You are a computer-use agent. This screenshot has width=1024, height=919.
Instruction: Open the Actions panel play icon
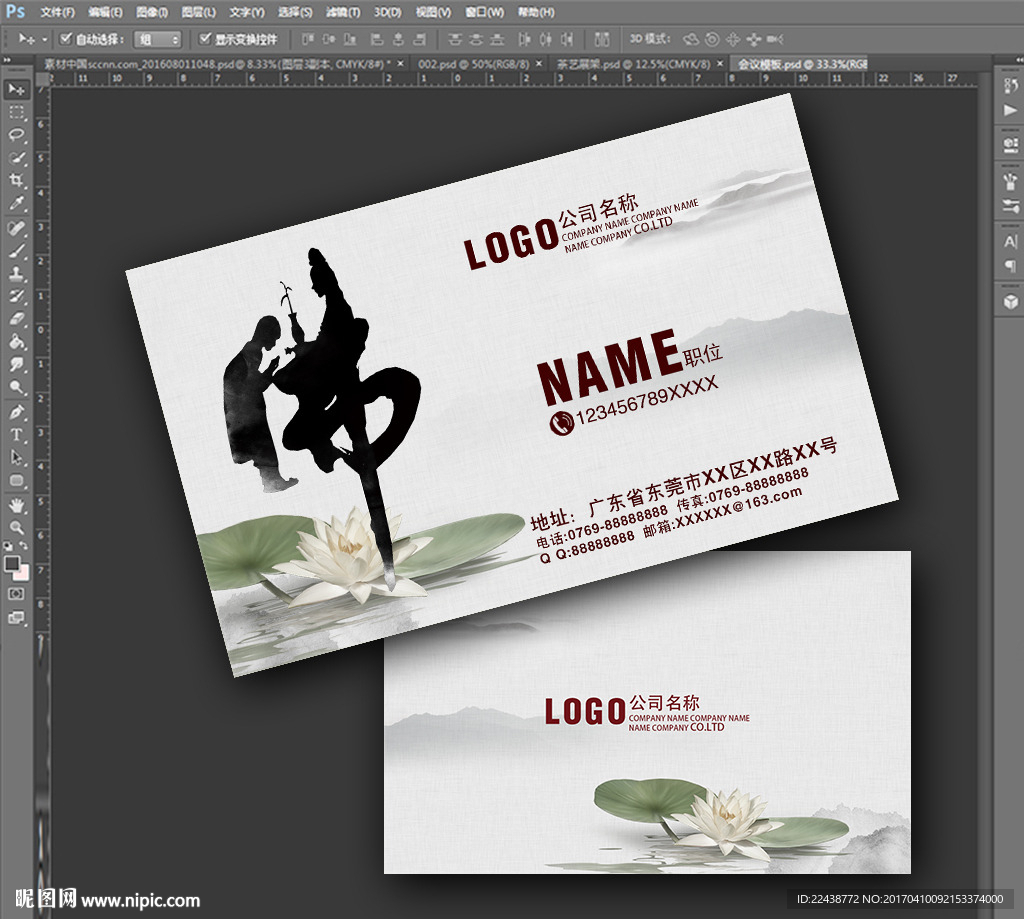click(x=1010, y=110)
